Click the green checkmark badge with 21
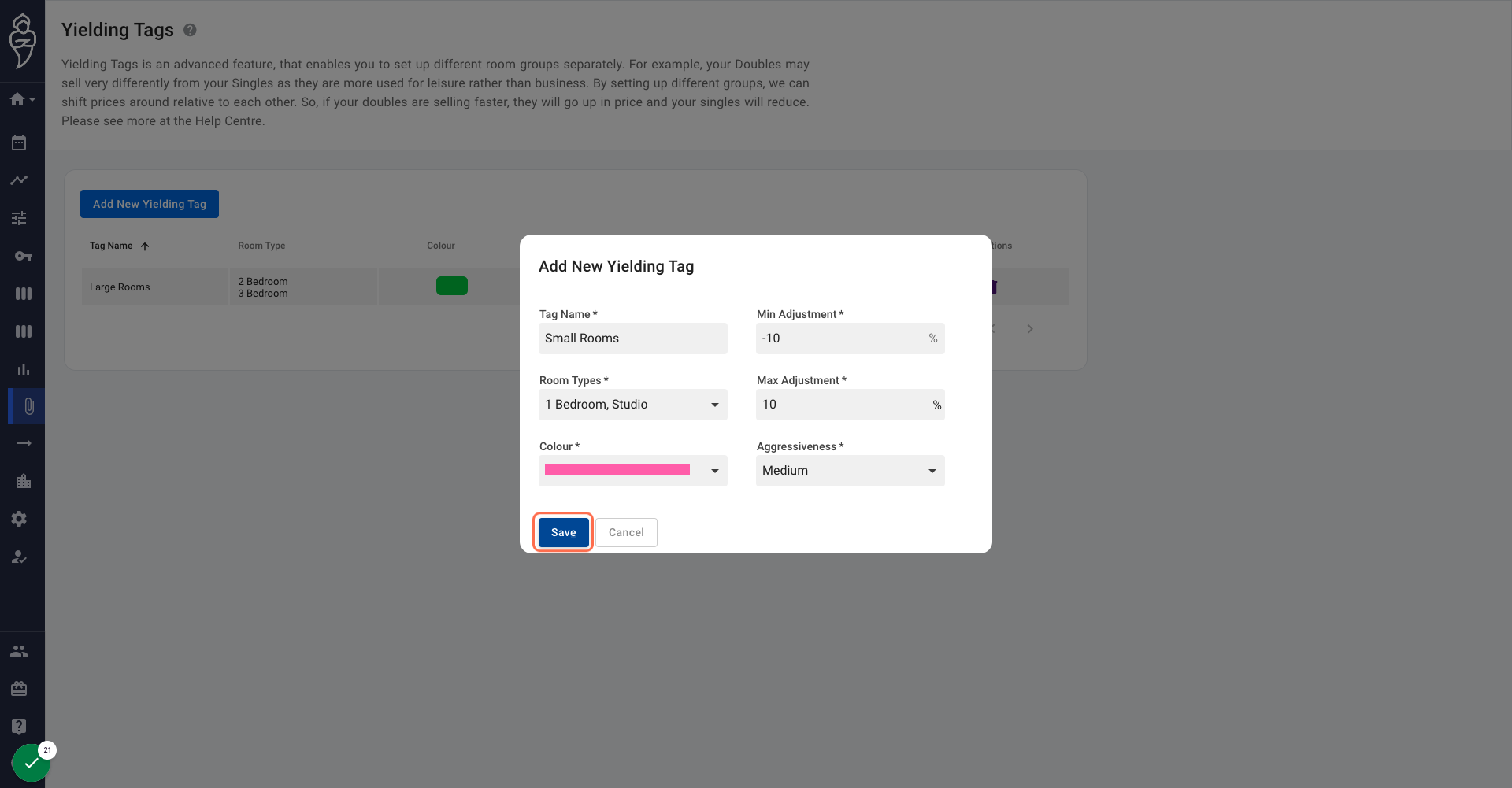 [31, 762]
